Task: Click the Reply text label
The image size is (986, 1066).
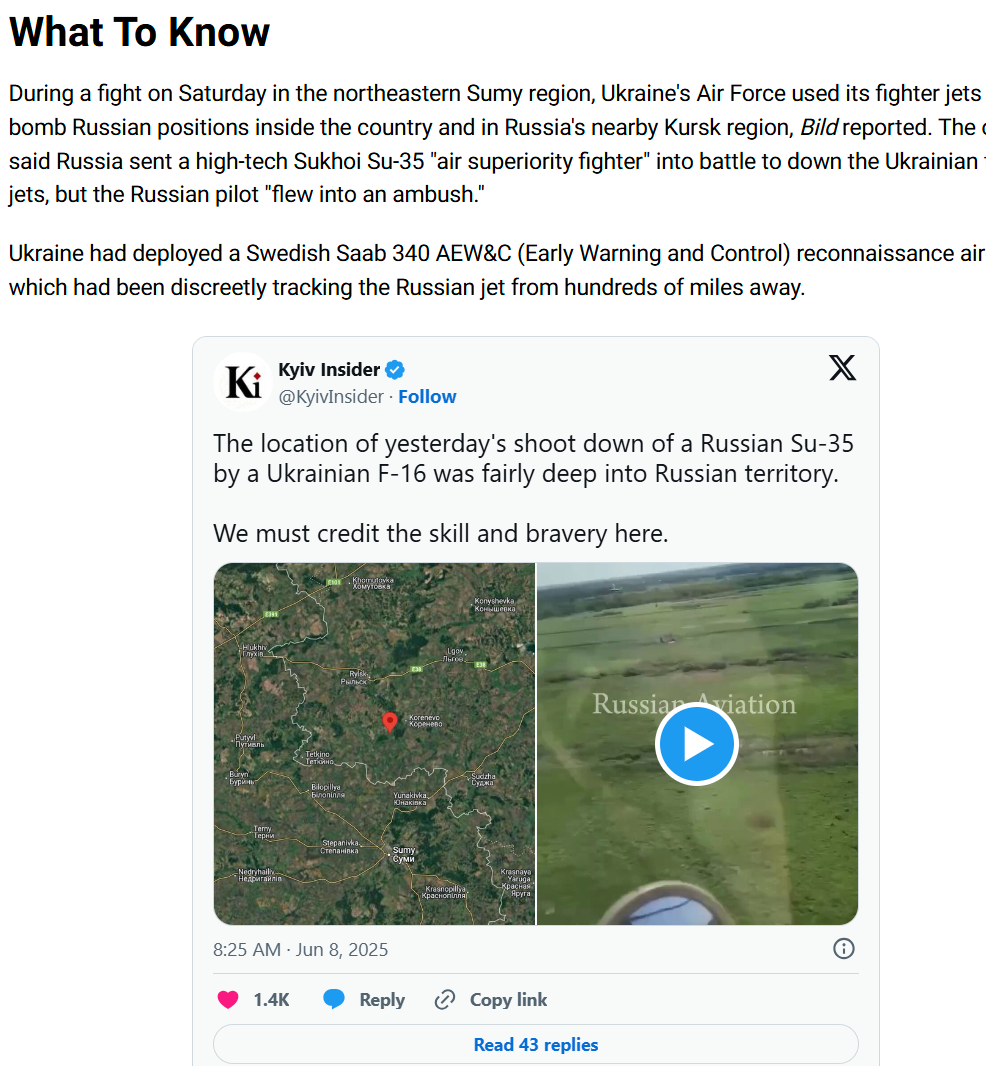Action: click(x=382, y=999)
